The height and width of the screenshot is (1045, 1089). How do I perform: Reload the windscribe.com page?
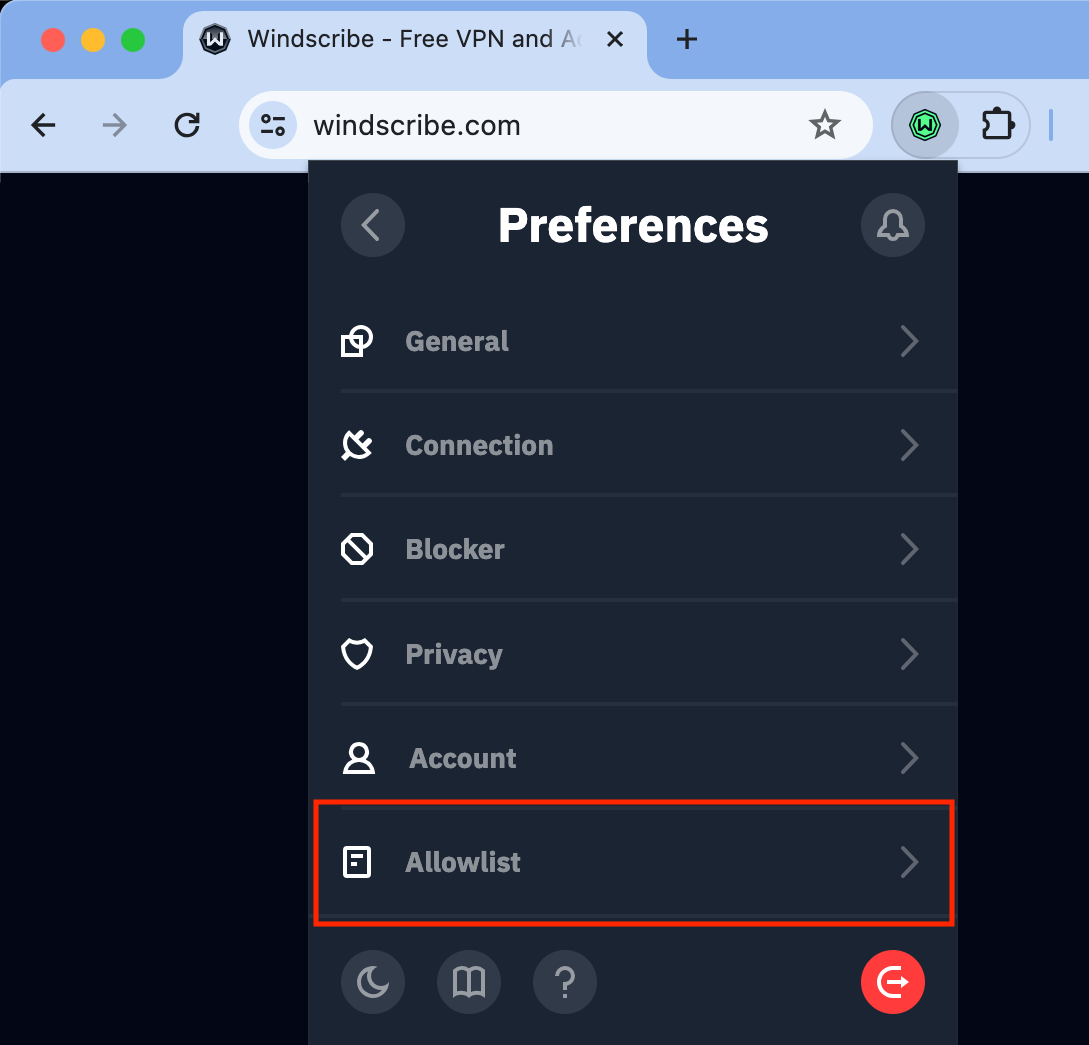(x=187, y=125)
